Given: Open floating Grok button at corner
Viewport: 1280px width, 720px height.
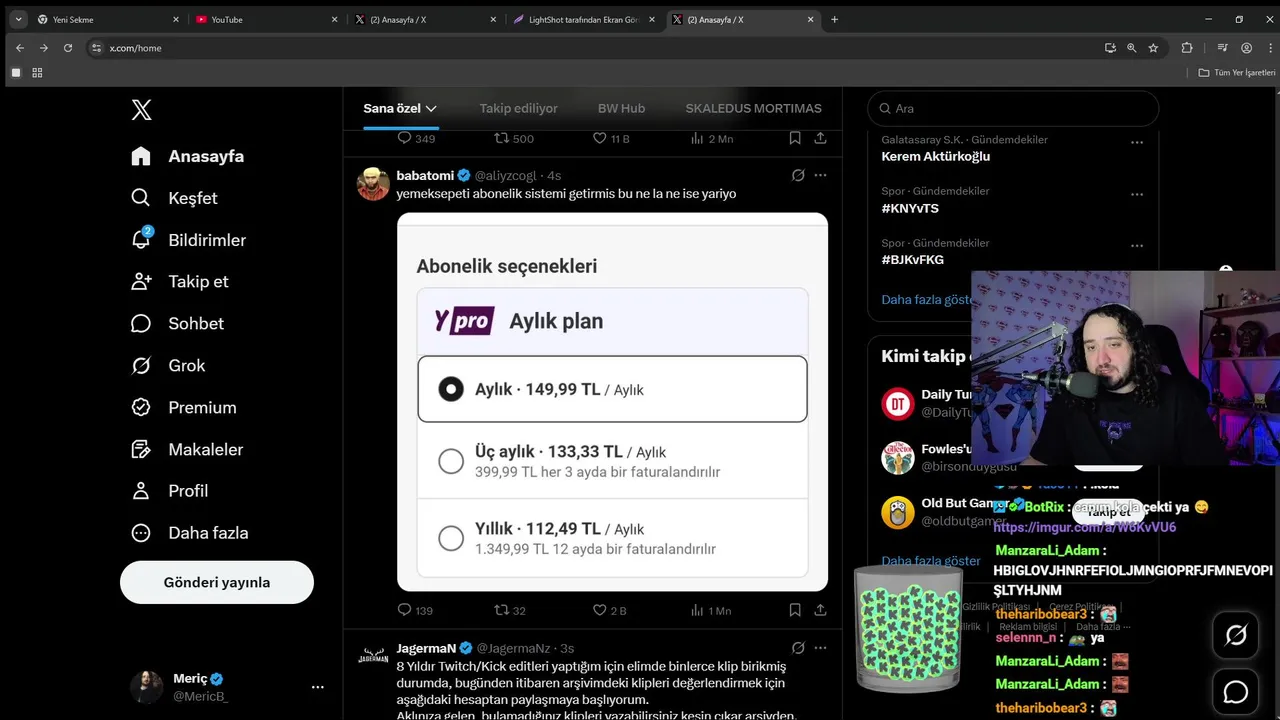Looking at the screenshot, I should 1236,635.
